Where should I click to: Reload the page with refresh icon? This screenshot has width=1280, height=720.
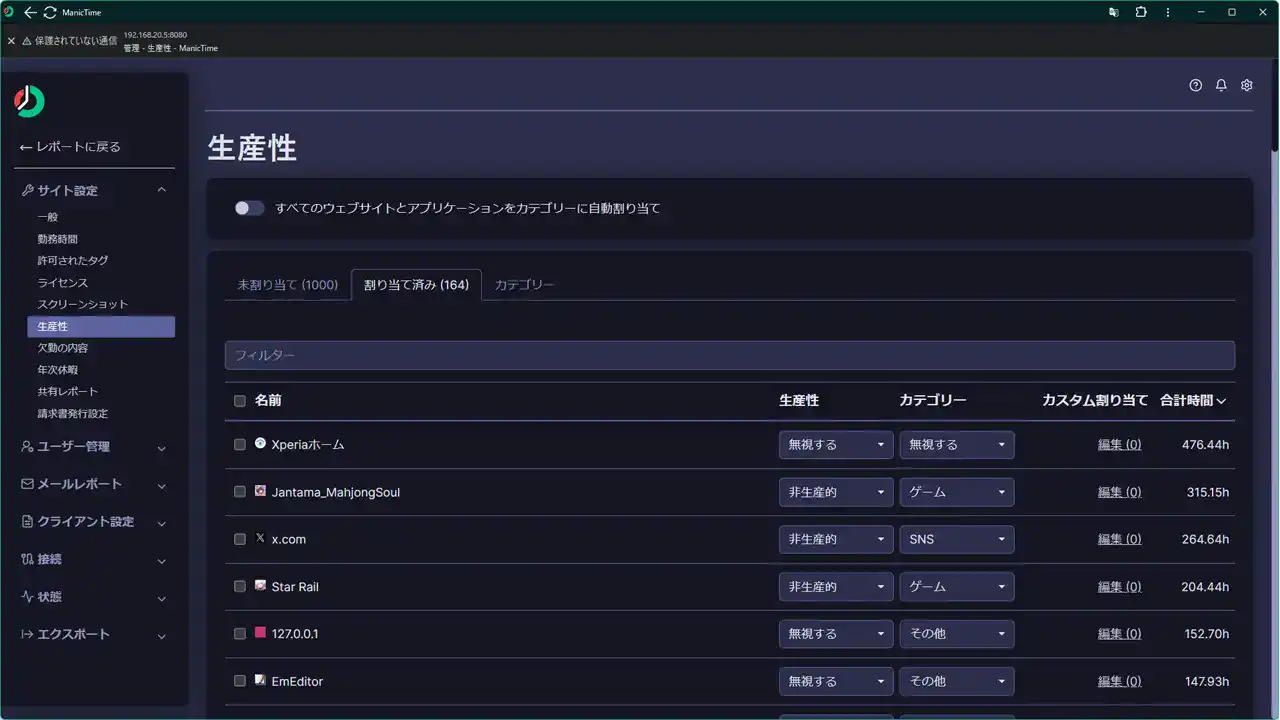coord(50,13)
